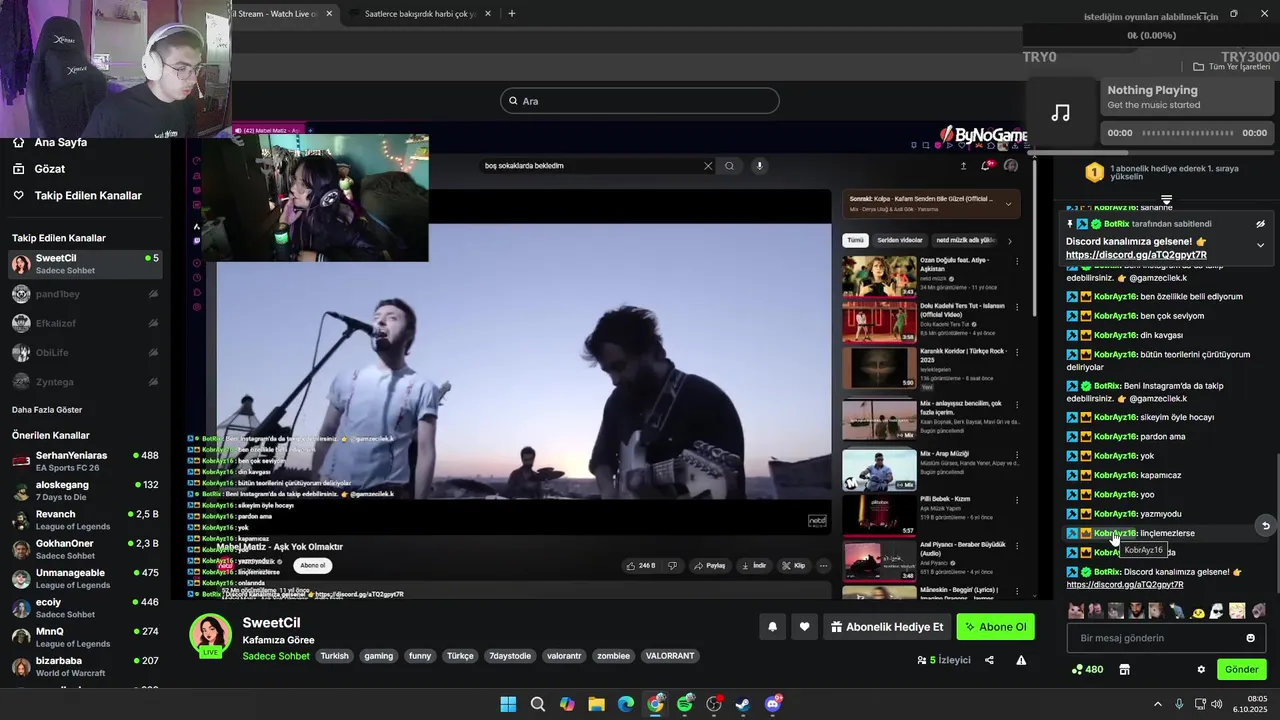1280x720 pixels.
Task: Open Steam from the taskbar
Action: point(743,704)
